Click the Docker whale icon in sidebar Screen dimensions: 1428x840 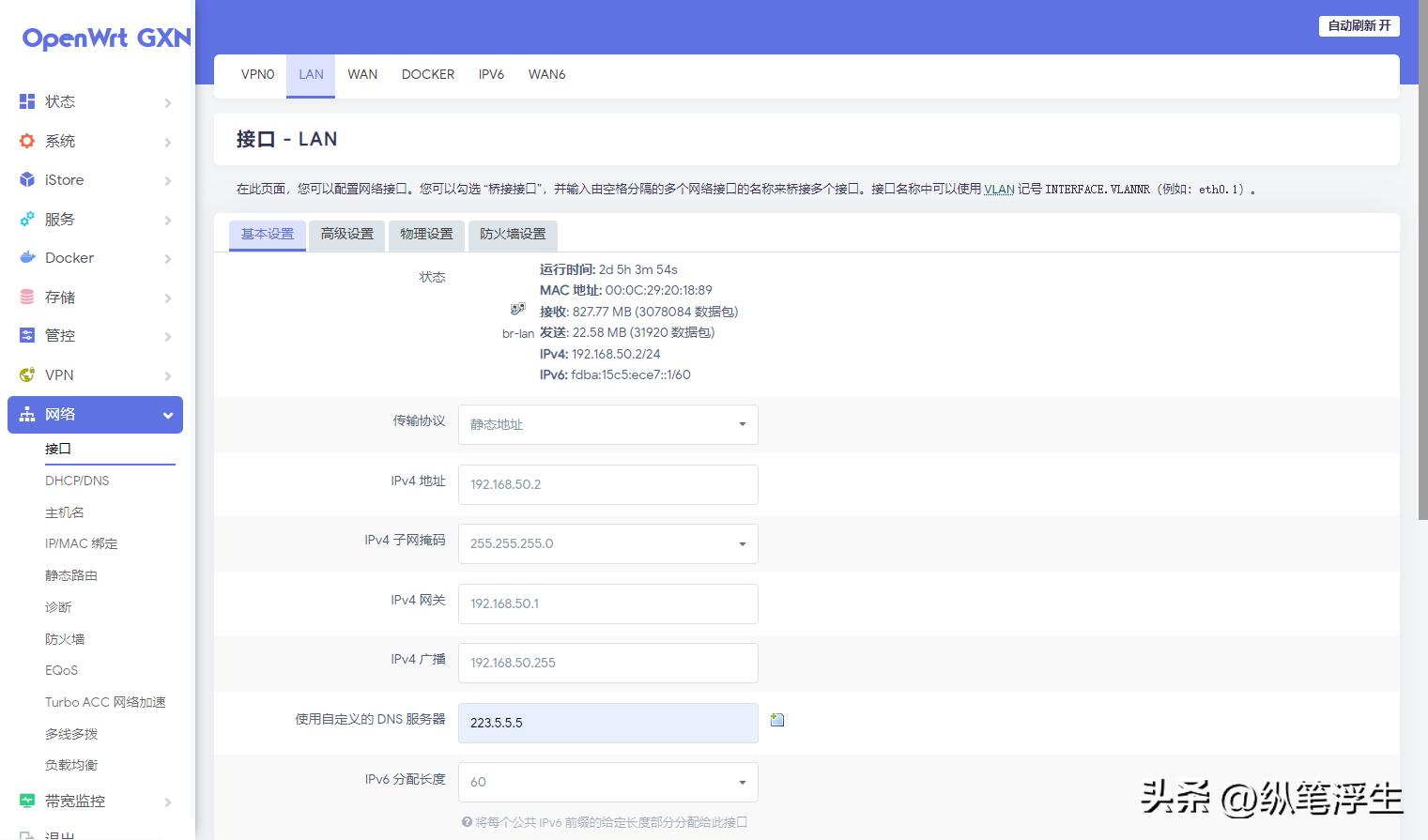click(25, 258)
